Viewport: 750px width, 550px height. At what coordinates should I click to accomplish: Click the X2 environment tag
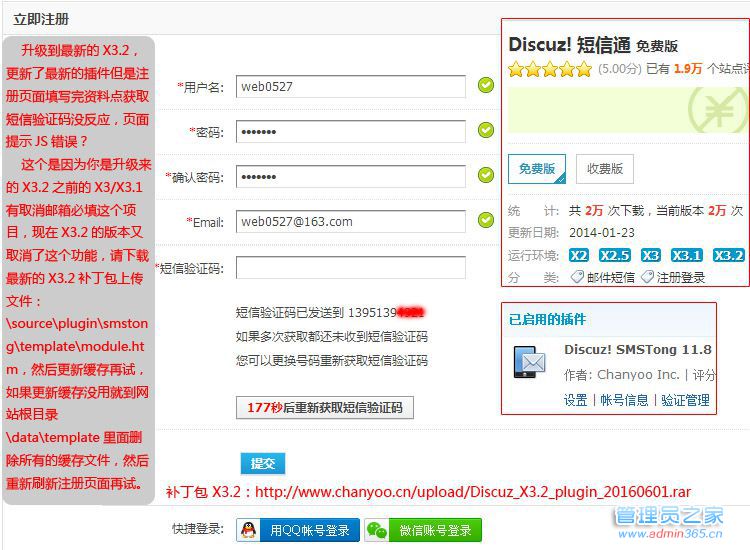pyautogui.click(x=579, y=255)
